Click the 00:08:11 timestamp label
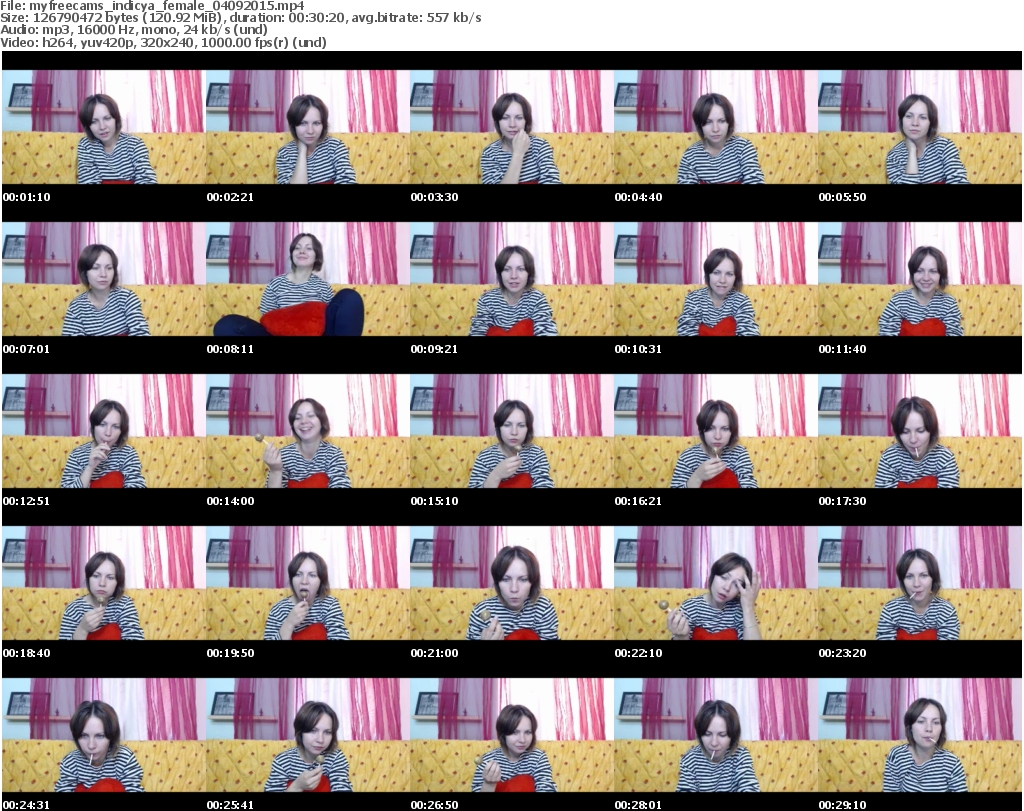 pyautogui.click(x=230, y=349)
